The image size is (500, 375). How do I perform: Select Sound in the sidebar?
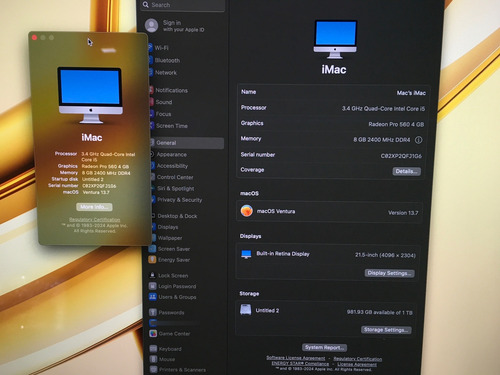point(164,102)
